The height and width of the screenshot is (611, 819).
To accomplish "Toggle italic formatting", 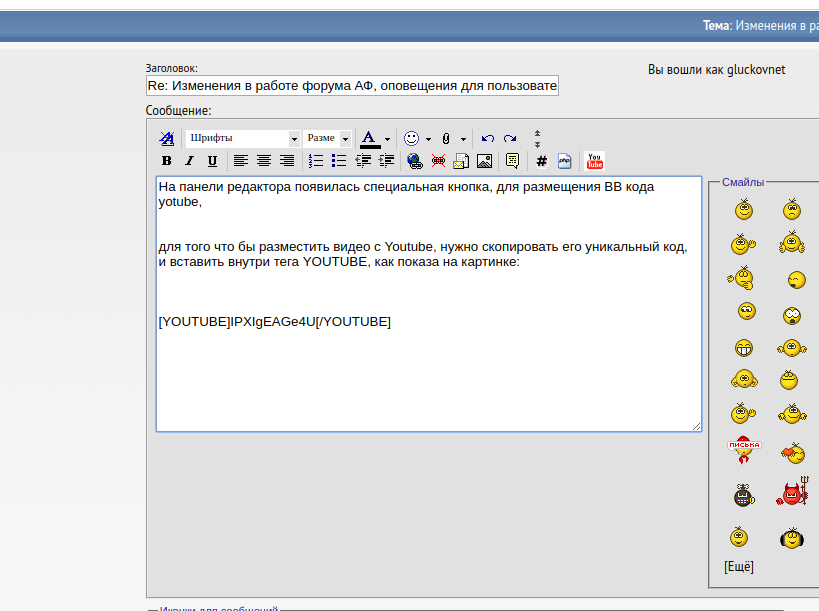I will pyautogui.click(x=189, y=161).
